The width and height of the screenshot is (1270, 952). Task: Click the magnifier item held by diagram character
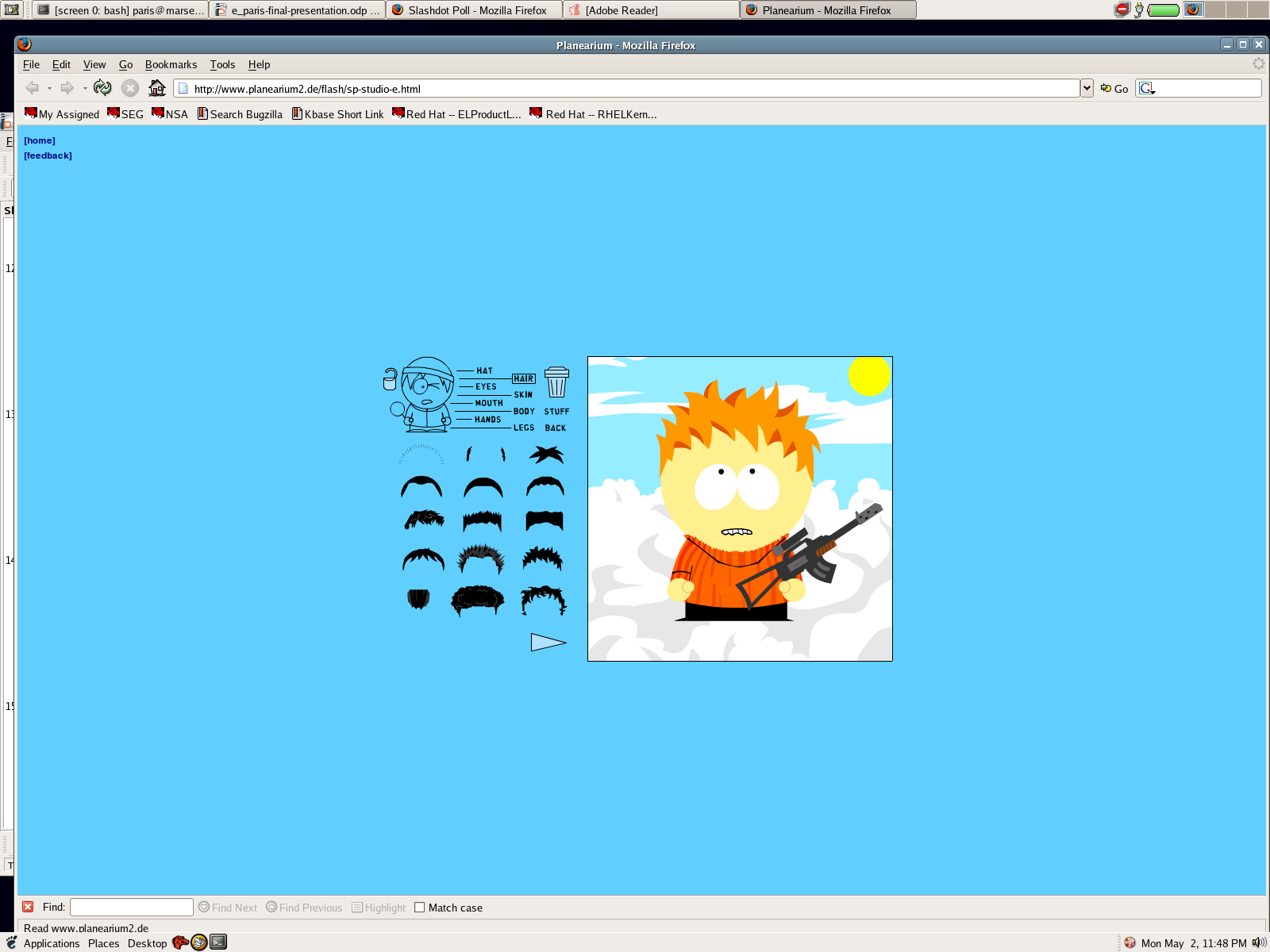pos(398,410)
